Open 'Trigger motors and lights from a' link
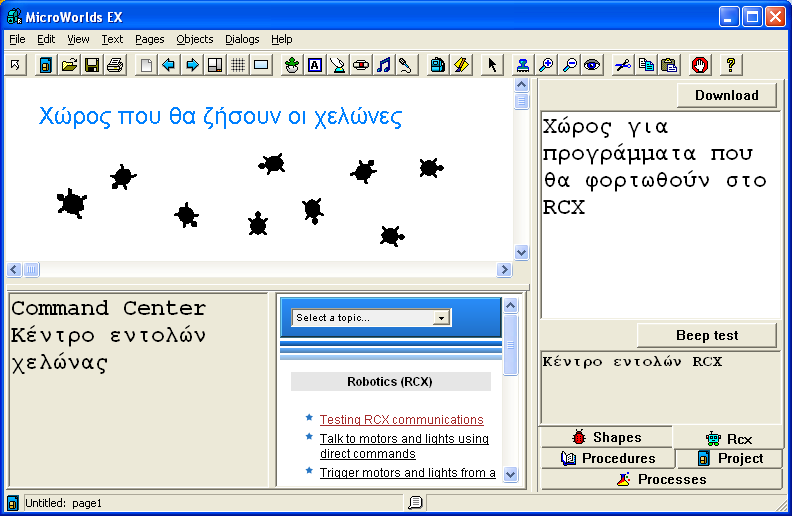Image resolution: width=792 pixels, height=516 pixels. tap(408, 473)
